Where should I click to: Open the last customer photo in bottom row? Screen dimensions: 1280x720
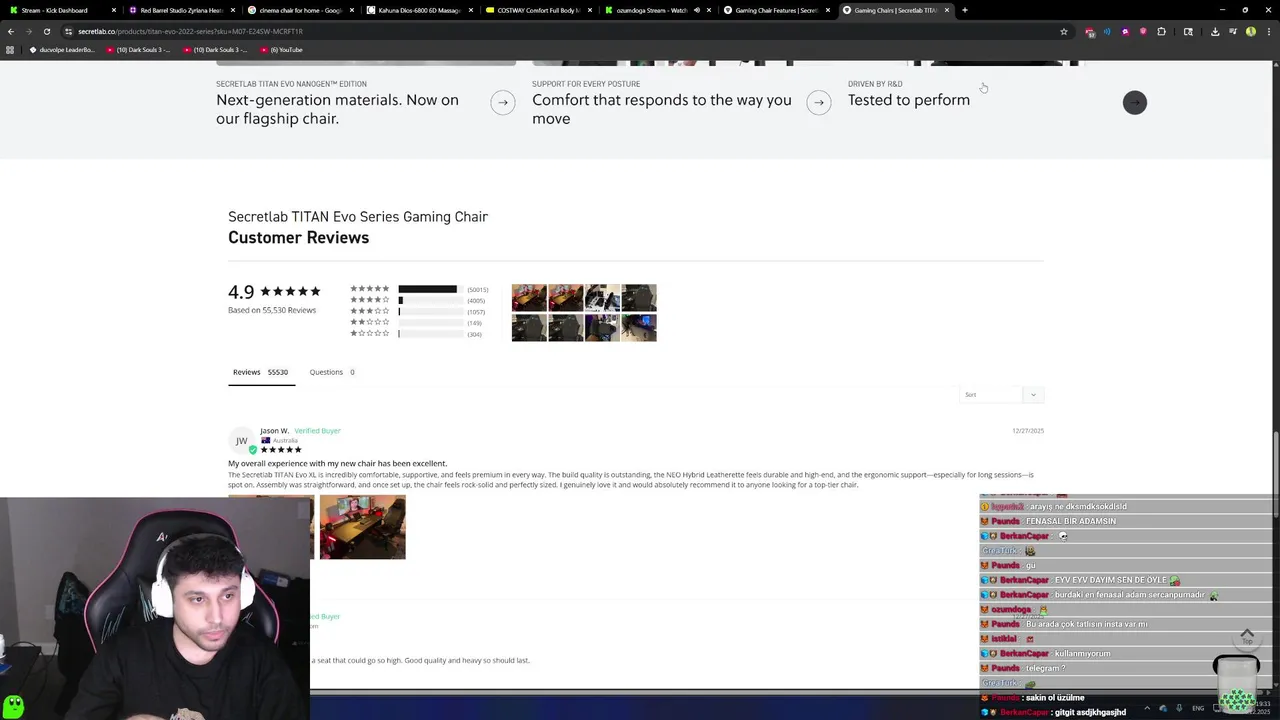coord(639,328)
